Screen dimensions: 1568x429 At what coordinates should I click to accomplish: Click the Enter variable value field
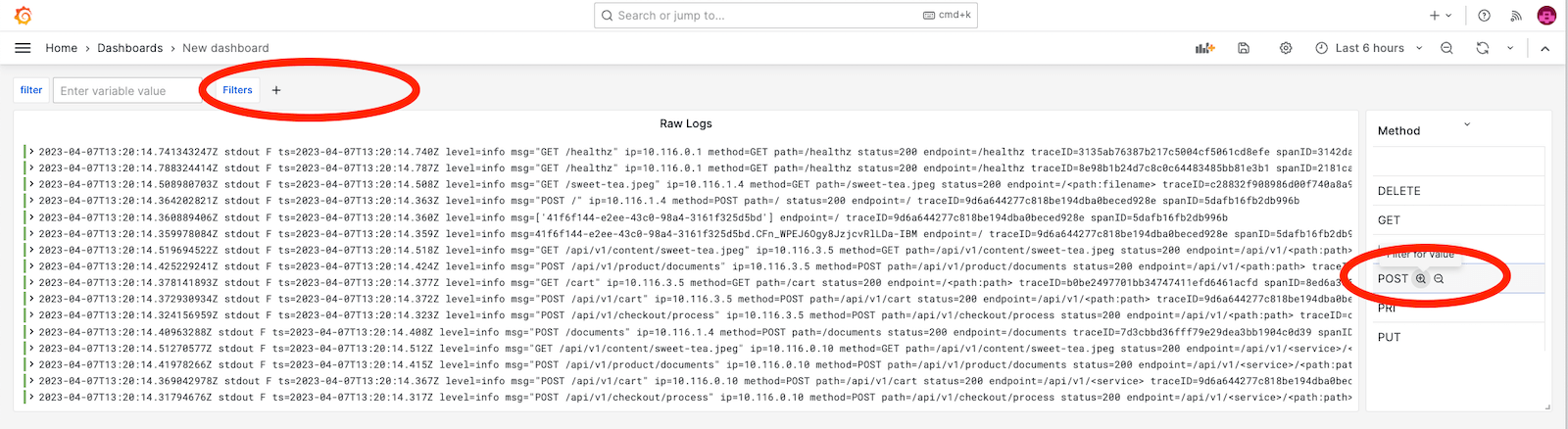tap(127, 91)
